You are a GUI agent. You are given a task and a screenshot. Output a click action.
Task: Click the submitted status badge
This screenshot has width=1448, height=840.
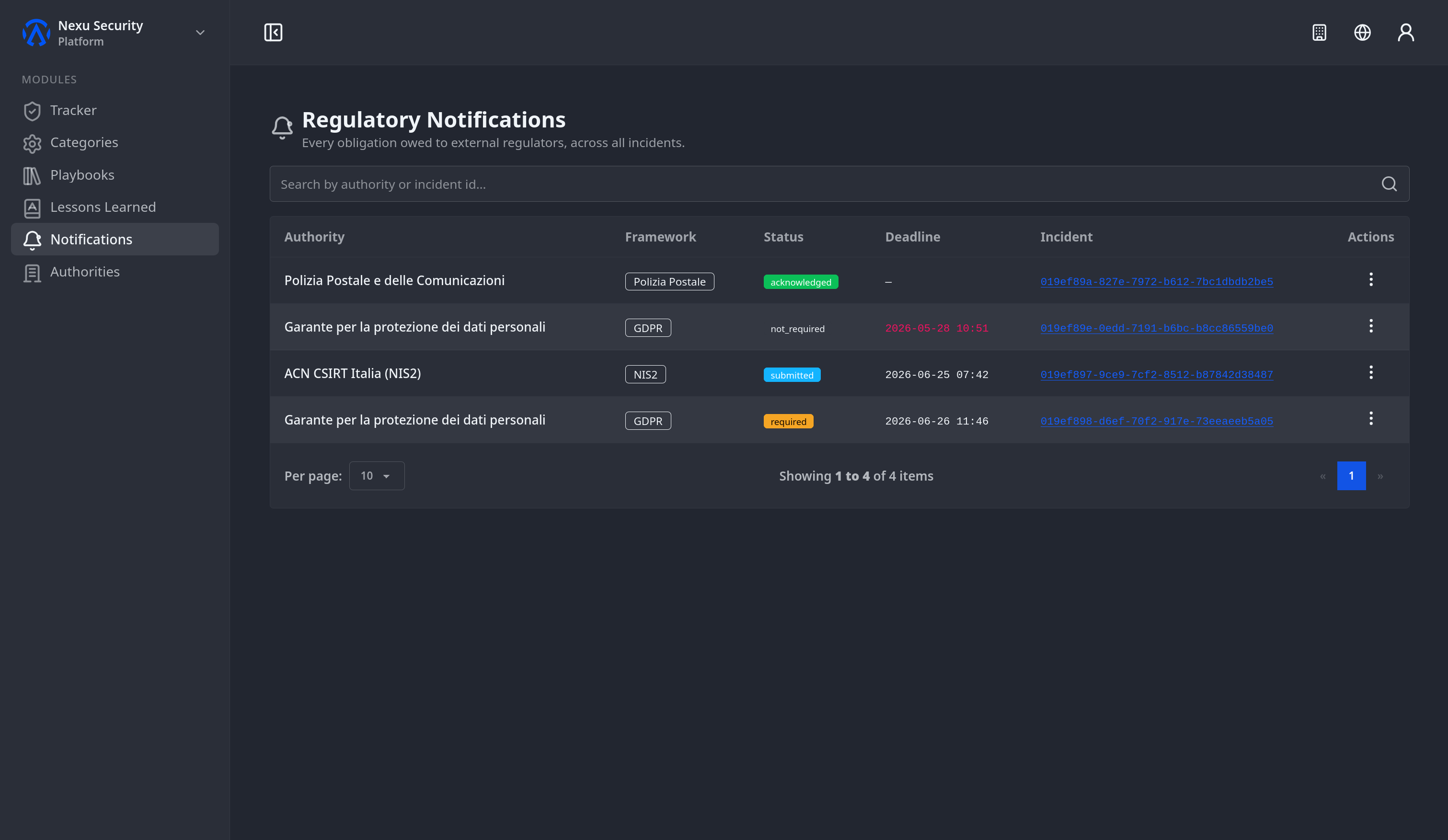coord(792,375)
